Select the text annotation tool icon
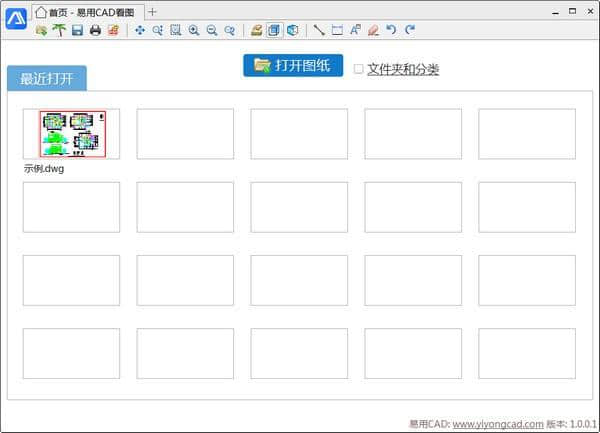Screen dimensions: 600x433 (x=355, y=31)
